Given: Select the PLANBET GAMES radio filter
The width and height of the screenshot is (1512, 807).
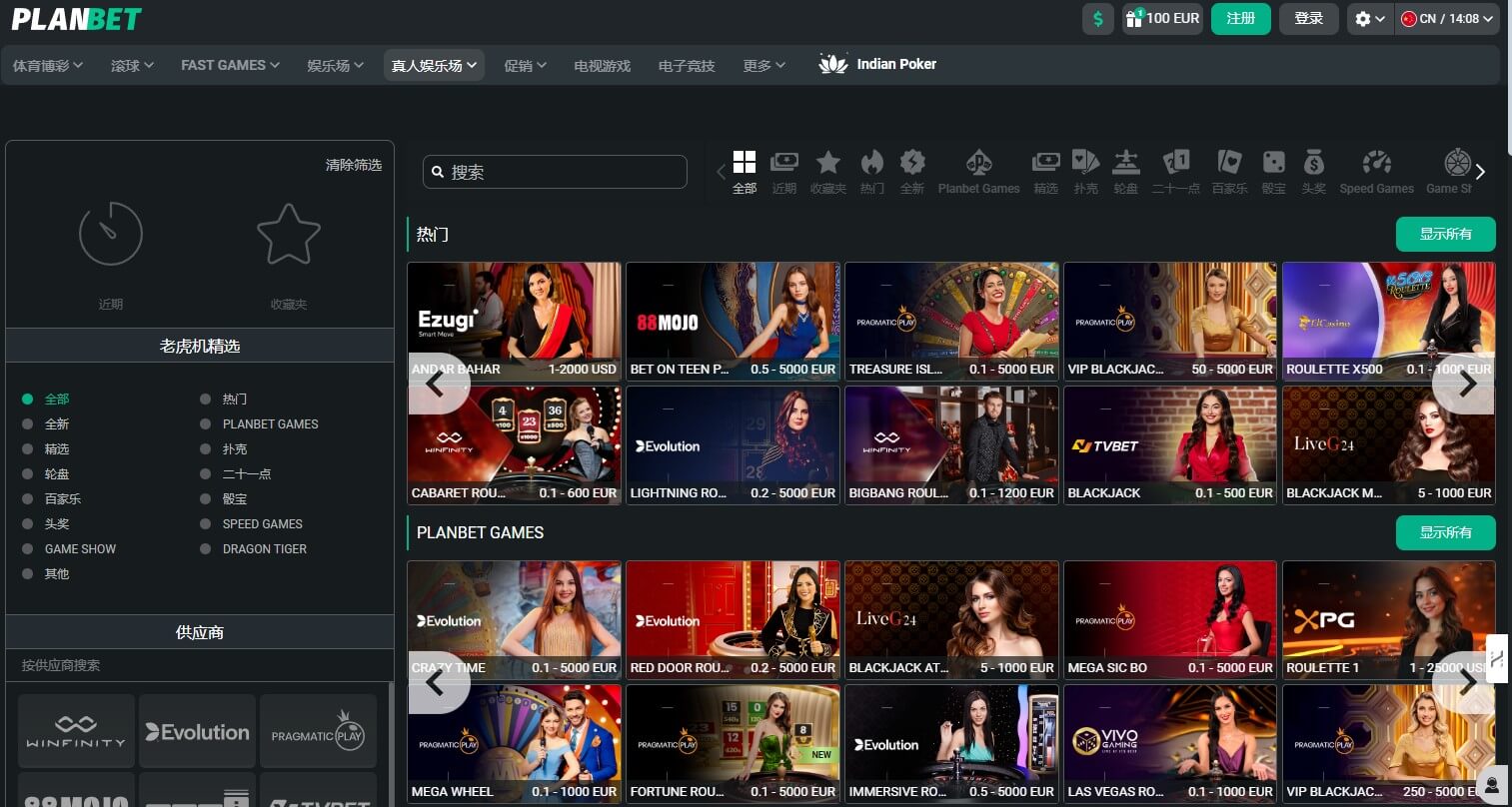Looking at the screenshot, I should pyautogui.click(x=205, y=423).
